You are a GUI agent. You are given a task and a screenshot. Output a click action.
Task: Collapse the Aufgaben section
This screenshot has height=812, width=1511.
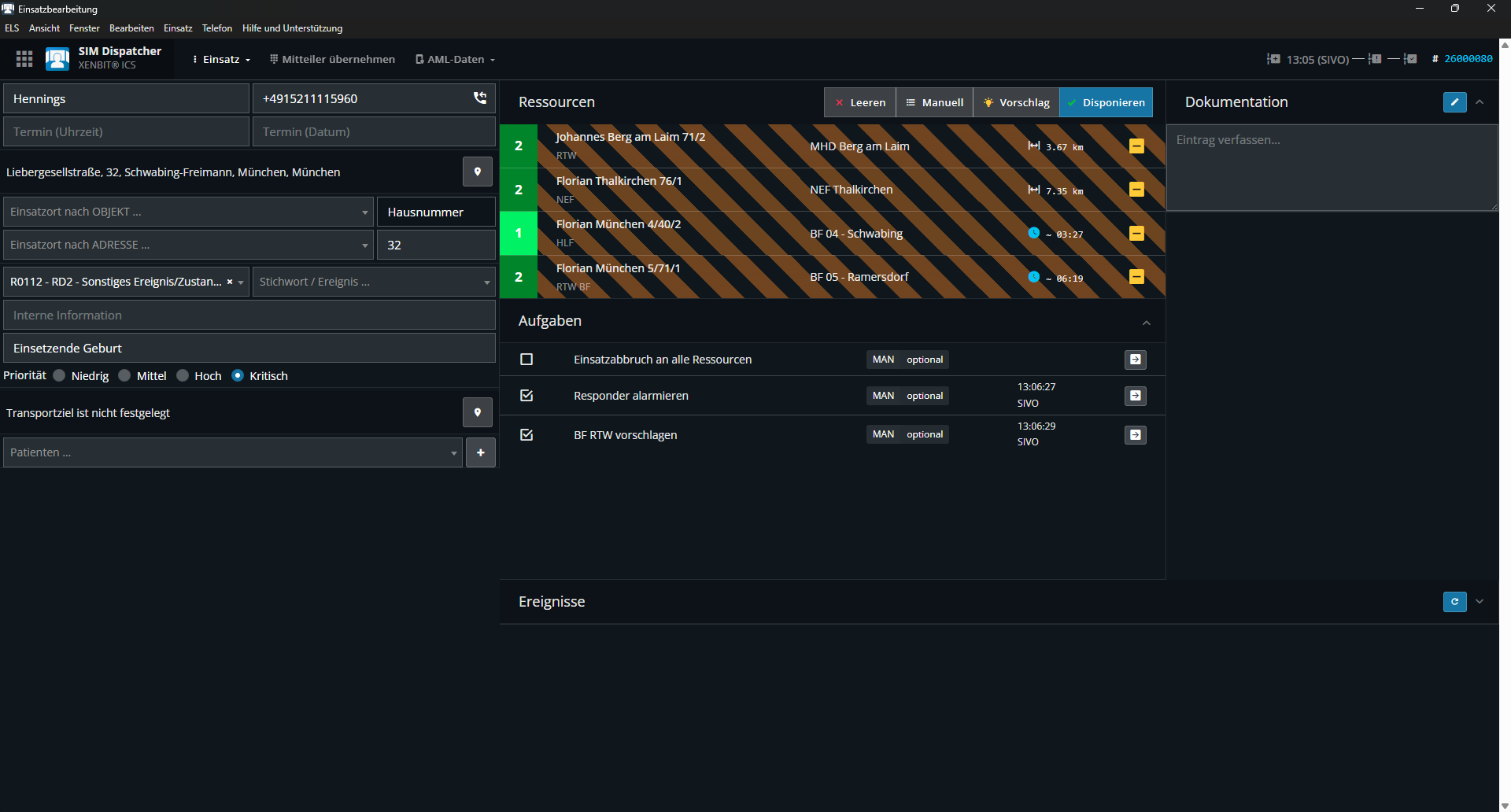[x=1146, y=323]
